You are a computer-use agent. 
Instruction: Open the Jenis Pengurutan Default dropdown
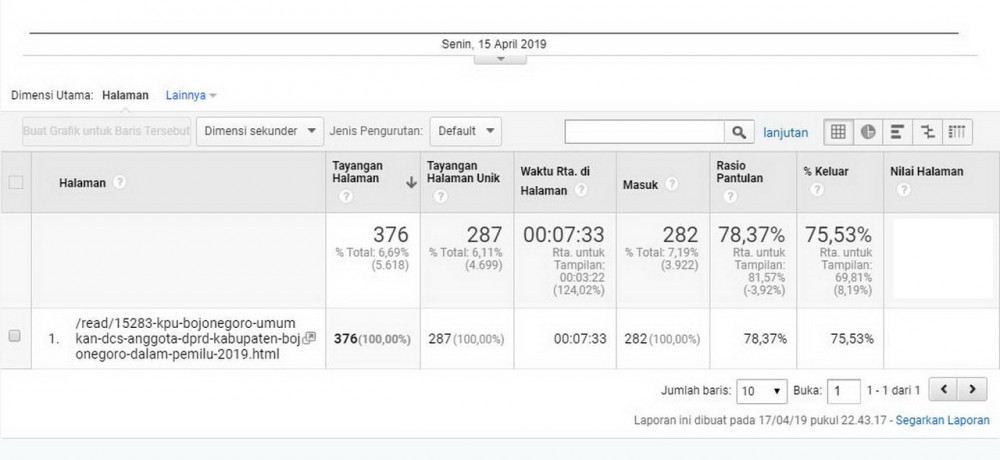(x=466, y=131)
